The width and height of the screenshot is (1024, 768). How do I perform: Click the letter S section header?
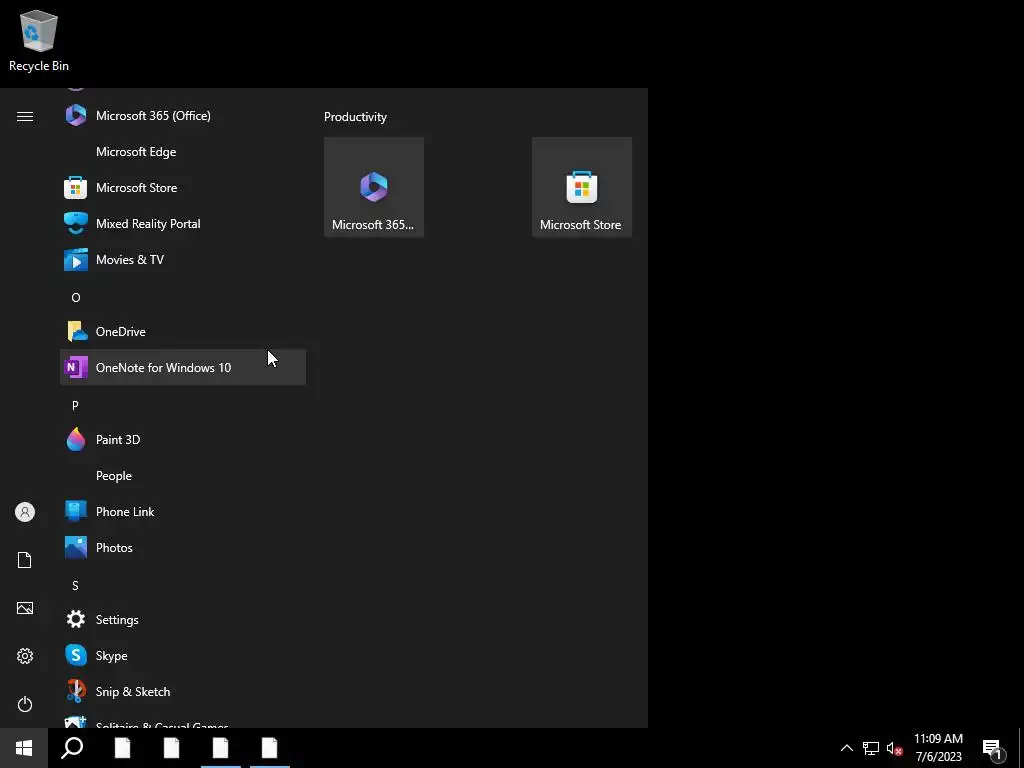pyautogui.click(x=75, y=586)
